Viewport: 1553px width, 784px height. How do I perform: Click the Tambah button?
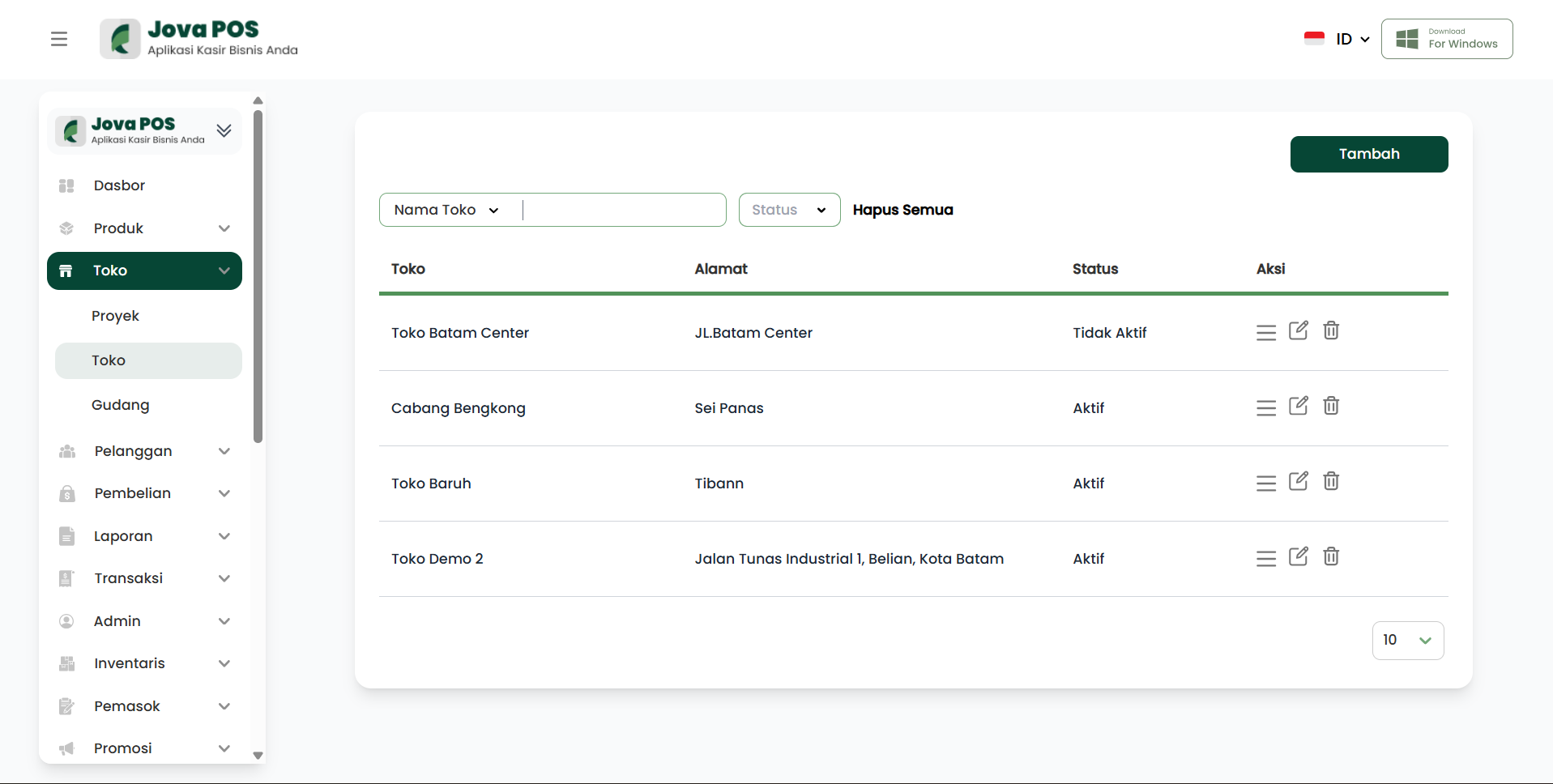(1368, 154)
